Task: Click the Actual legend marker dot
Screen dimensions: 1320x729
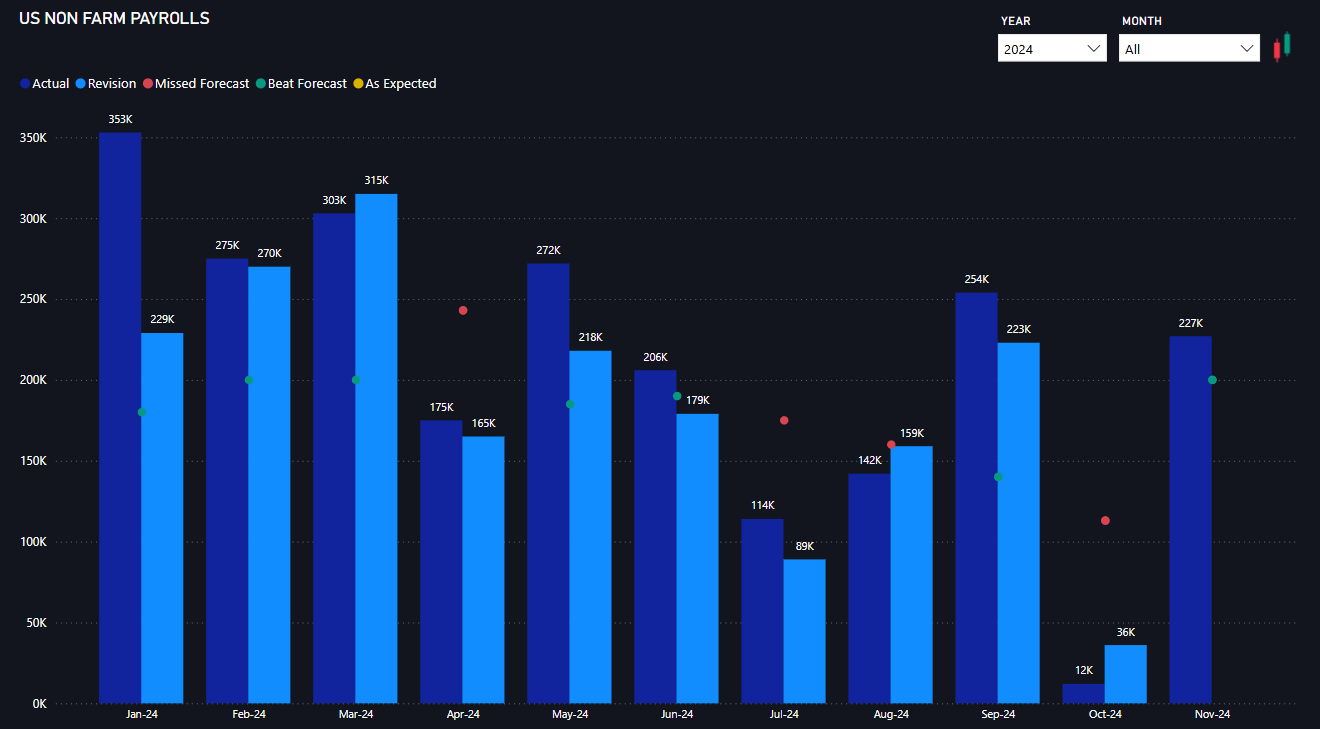Action: click(x=25, y=84)
